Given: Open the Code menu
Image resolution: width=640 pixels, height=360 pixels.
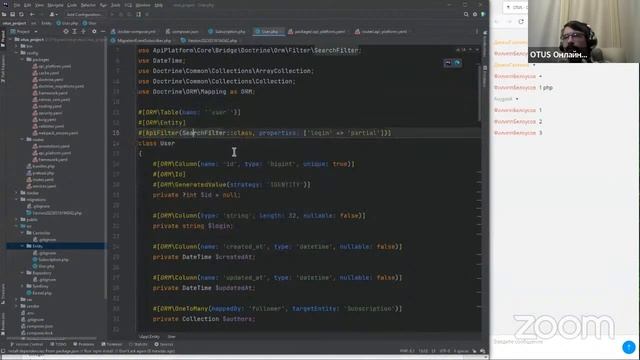Looking at the screenshot, I should 72,5.
